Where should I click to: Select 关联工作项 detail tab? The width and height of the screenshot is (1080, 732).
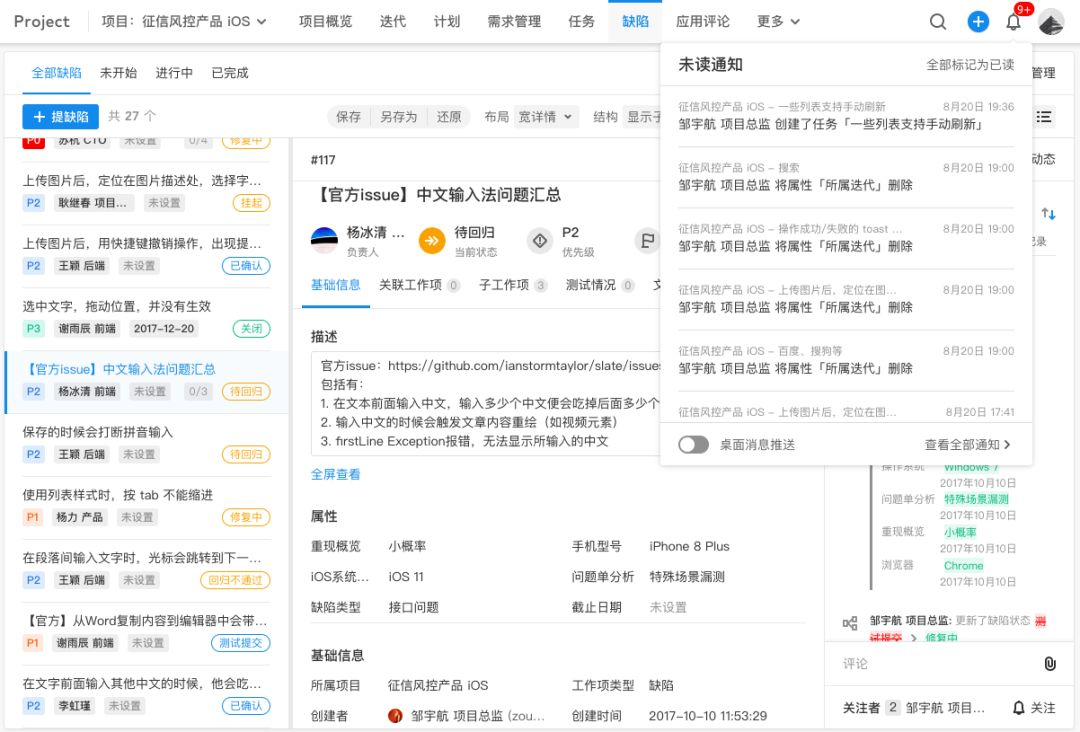(x=419, y=285)
